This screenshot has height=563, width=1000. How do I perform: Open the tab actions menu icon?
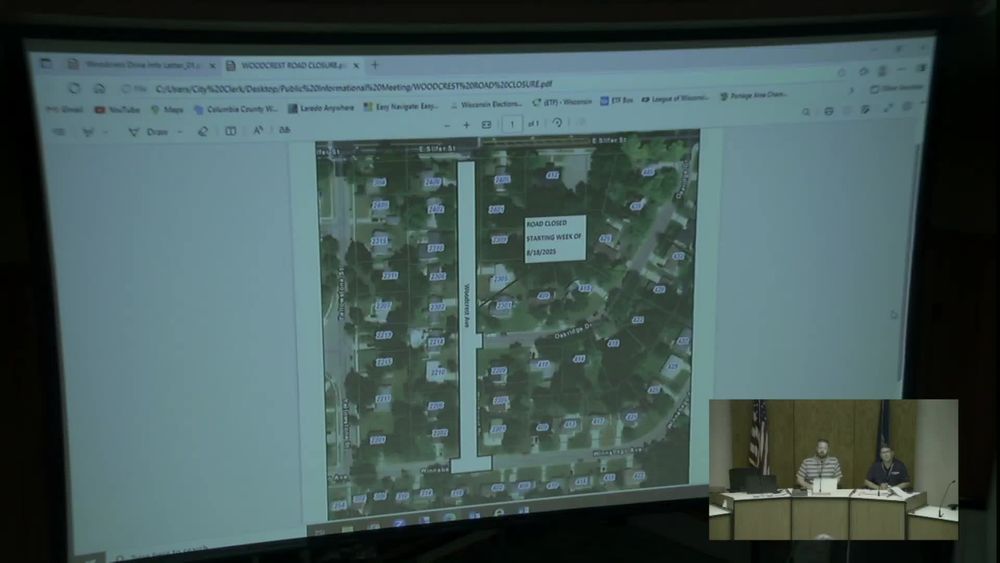(x=47, y=63)
